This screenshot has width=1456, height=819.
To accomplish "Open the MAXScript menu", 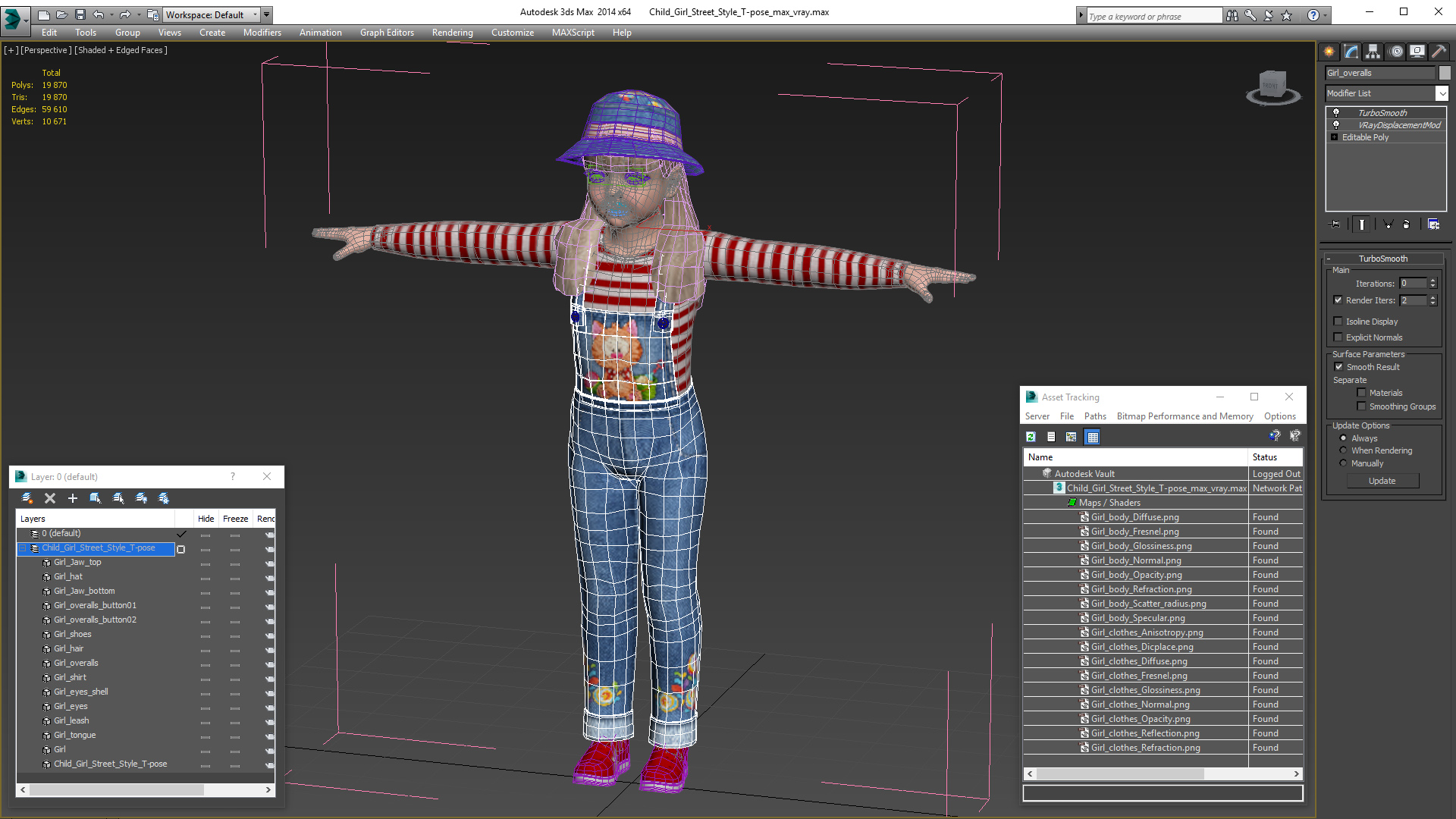I will [573, 33].
